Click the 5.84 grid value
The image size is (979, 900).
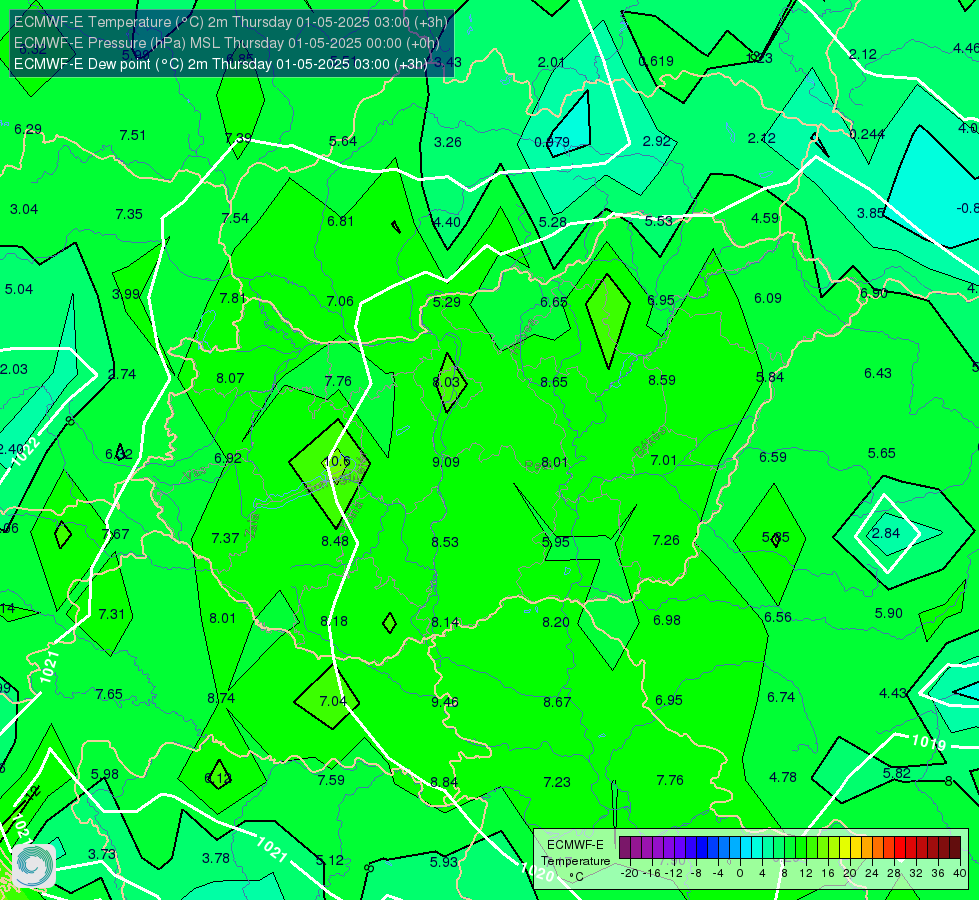pyautogui.click(x=770, y=377)
